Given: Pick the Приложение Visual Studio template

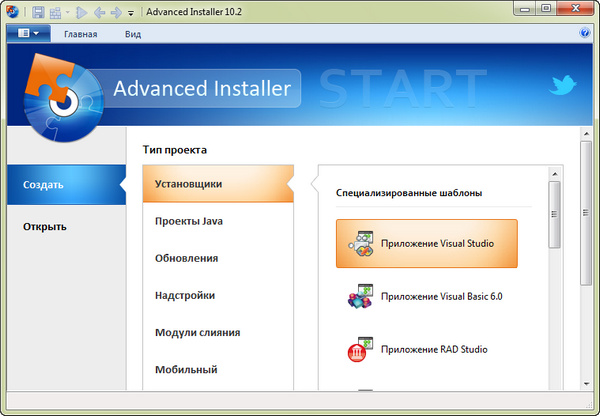Looking at the screenshot, I should 426,243.
